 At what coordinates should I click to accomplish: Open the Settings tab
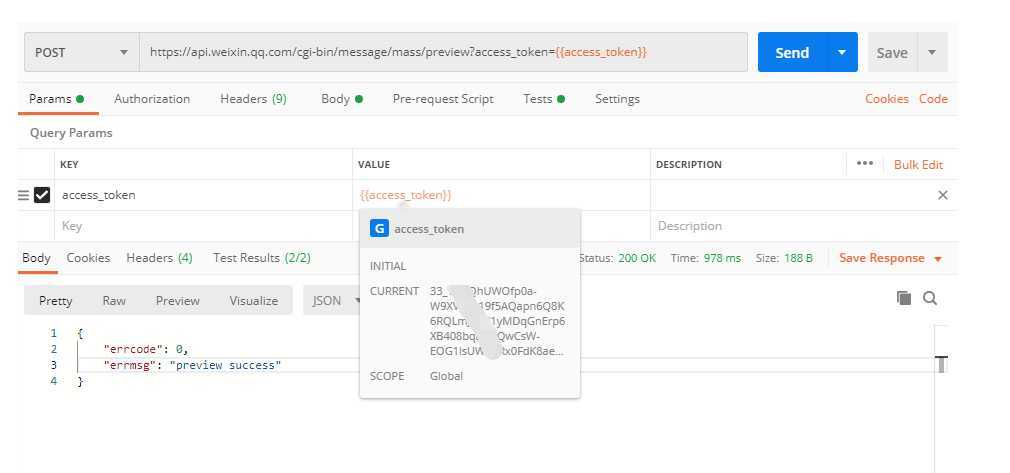pyautogui.click(x=617, y=99)
